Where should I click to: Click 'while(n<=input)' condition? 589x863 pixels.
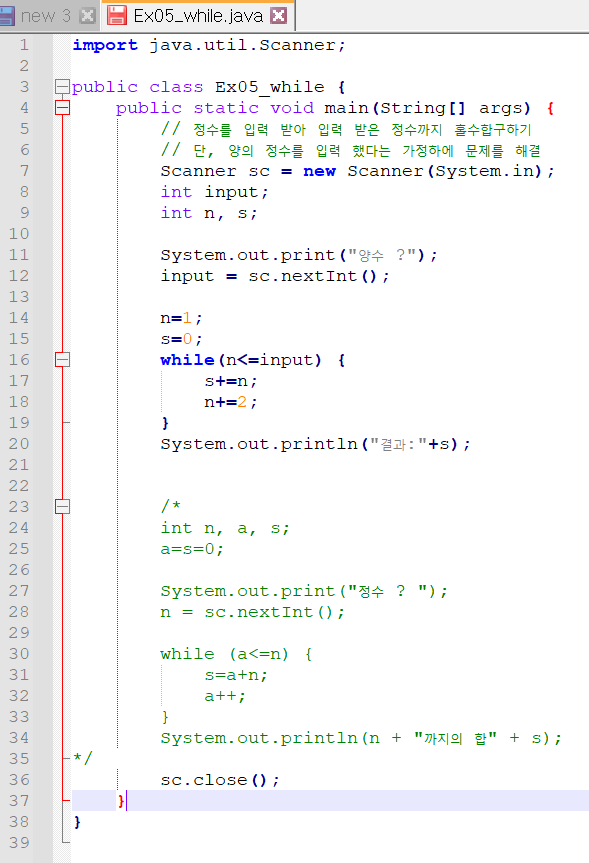point(241,360)
